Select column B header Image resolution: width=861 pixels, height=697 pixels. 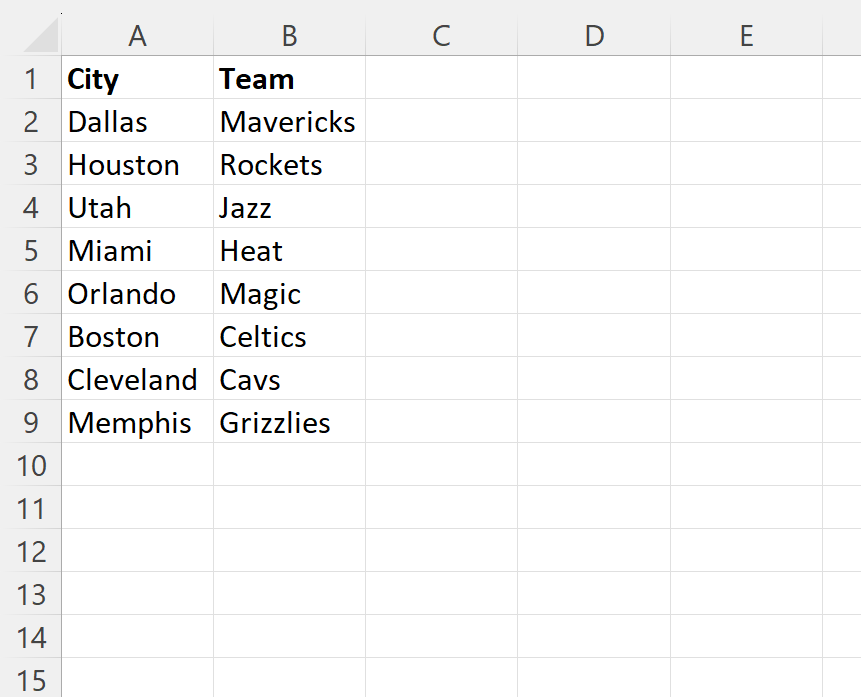[289, 36]
